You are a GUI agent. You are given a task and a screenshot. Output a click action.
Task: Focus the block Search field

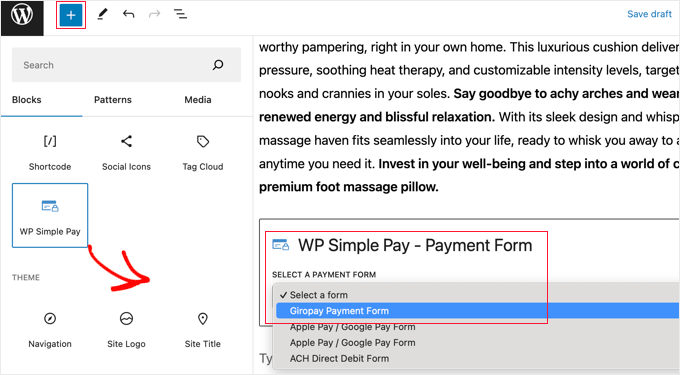pyautogui.click(x=126, y=65)
